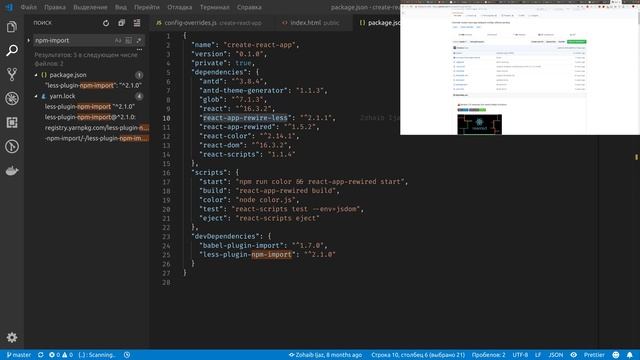Open the Explorer view in activity bar
640x360 pixels.
click(12, 27)
